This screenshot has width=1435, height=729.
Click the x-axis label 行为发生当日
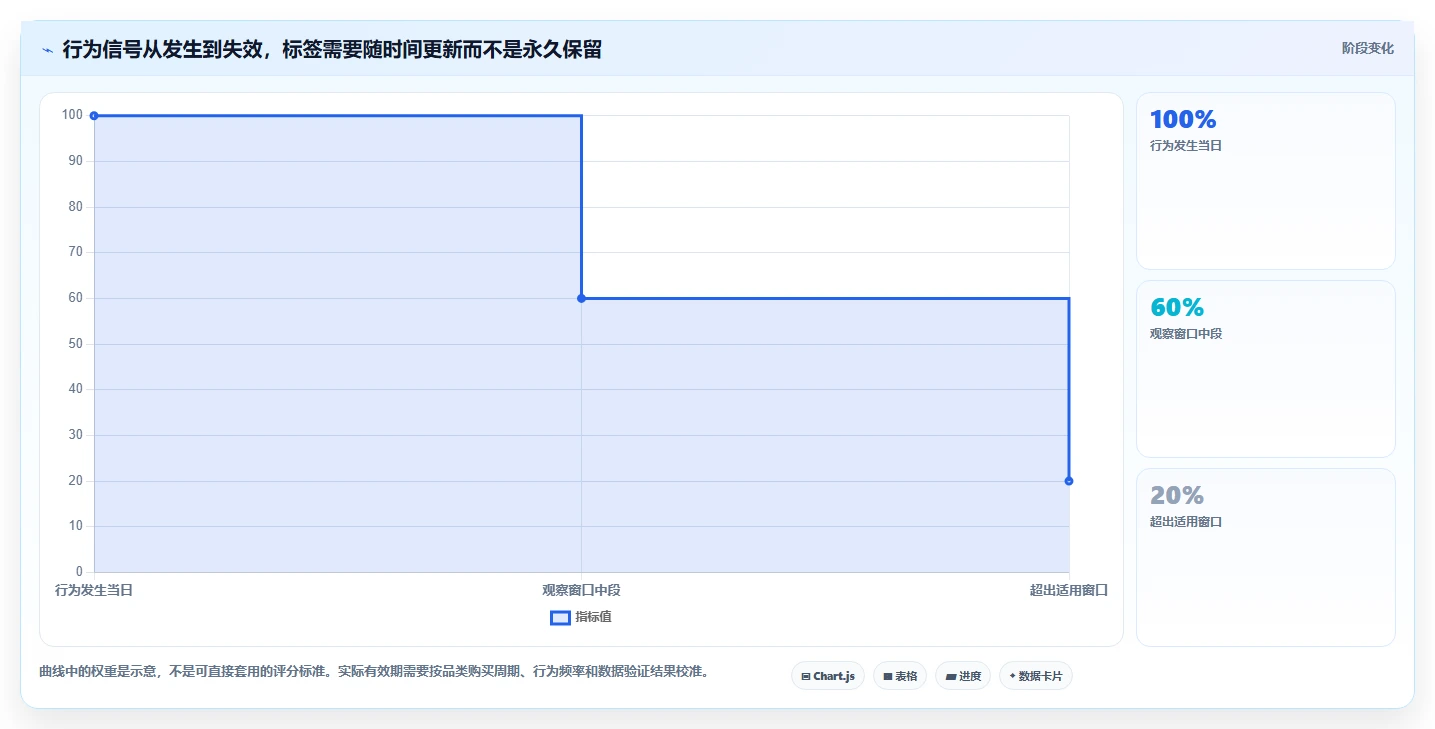94,590
